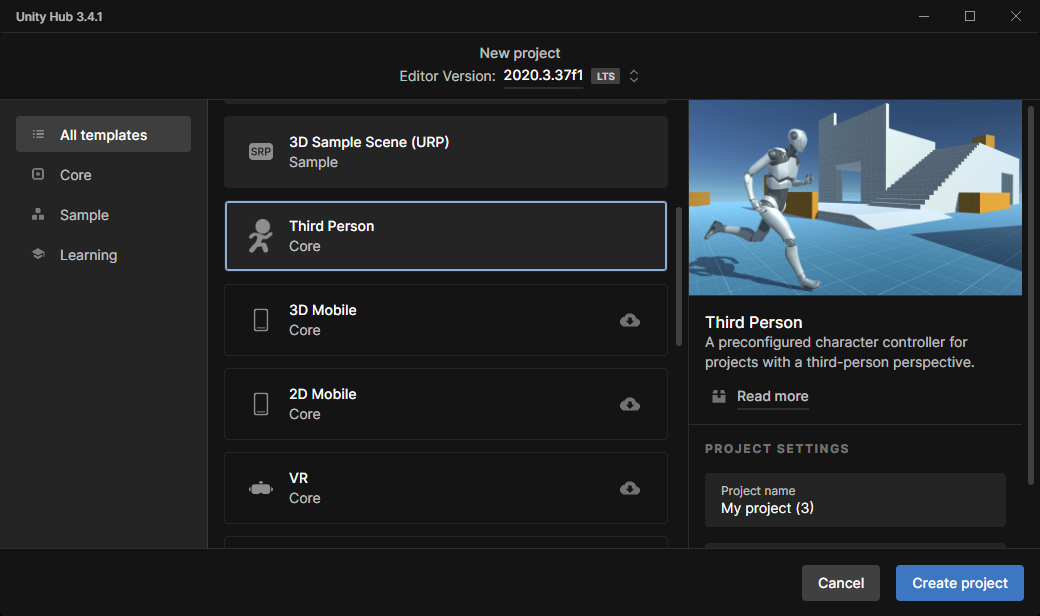Minimize the Unity Hub window
Image resolution: width=1040 pixels, height=616 pixels.
point(924,16)
